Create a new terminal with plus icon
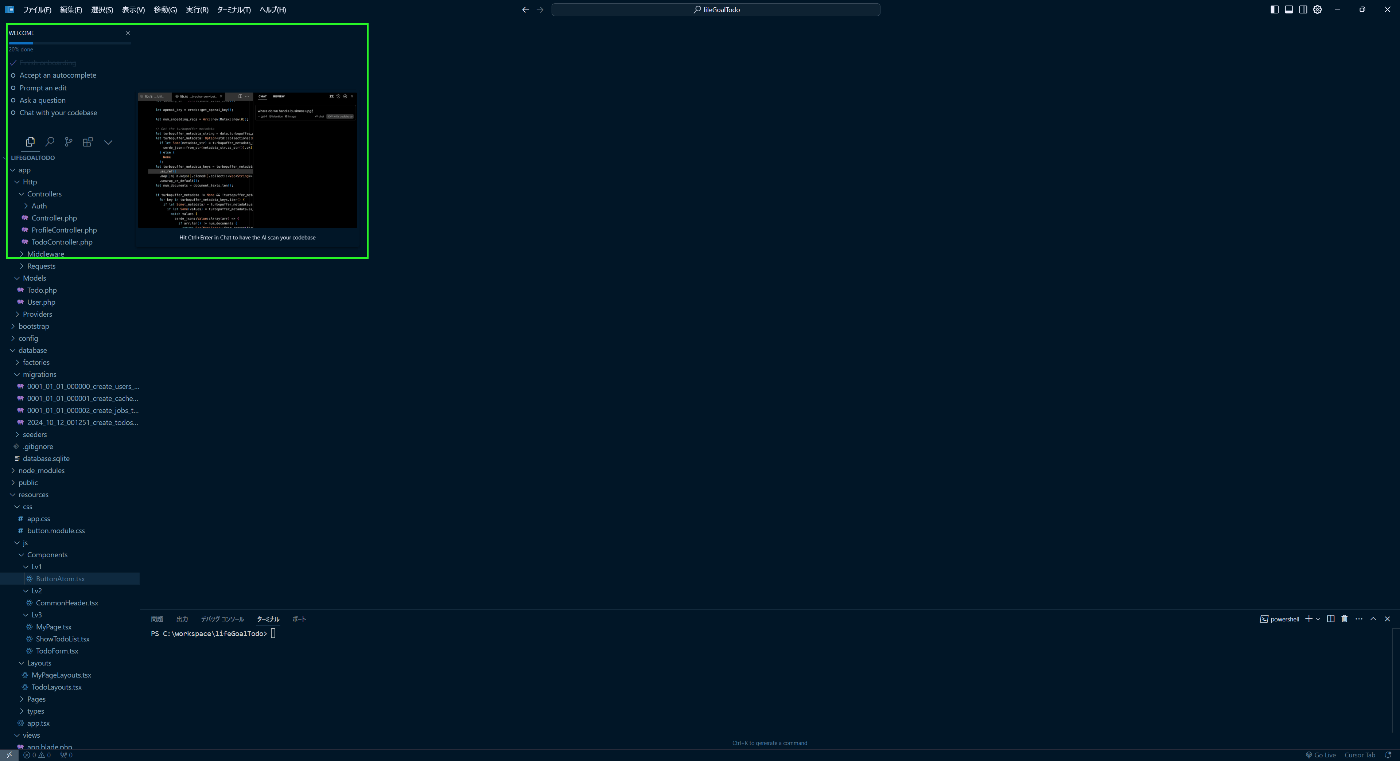The image size is (1400, 761). (1309, 619)
